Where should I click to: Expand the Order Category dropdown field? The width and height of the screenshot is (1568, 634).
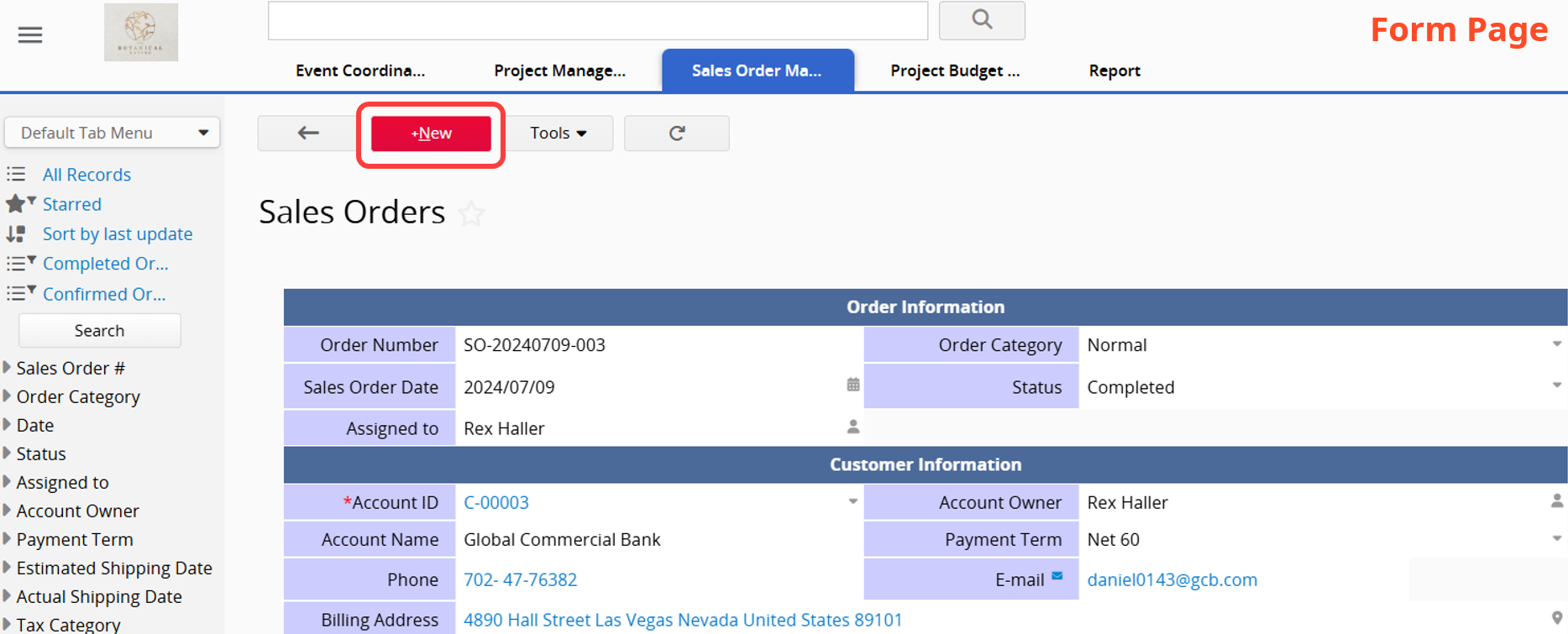(x=1556, y=344)
